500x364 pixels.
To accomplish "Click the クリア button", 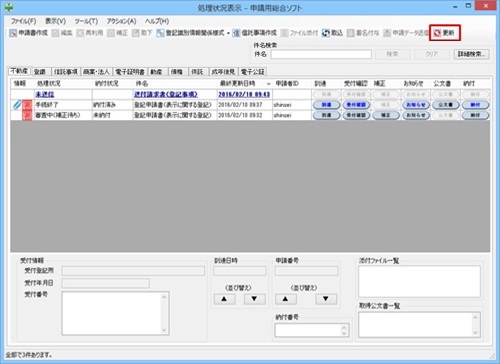I will (x=431, y=54).
